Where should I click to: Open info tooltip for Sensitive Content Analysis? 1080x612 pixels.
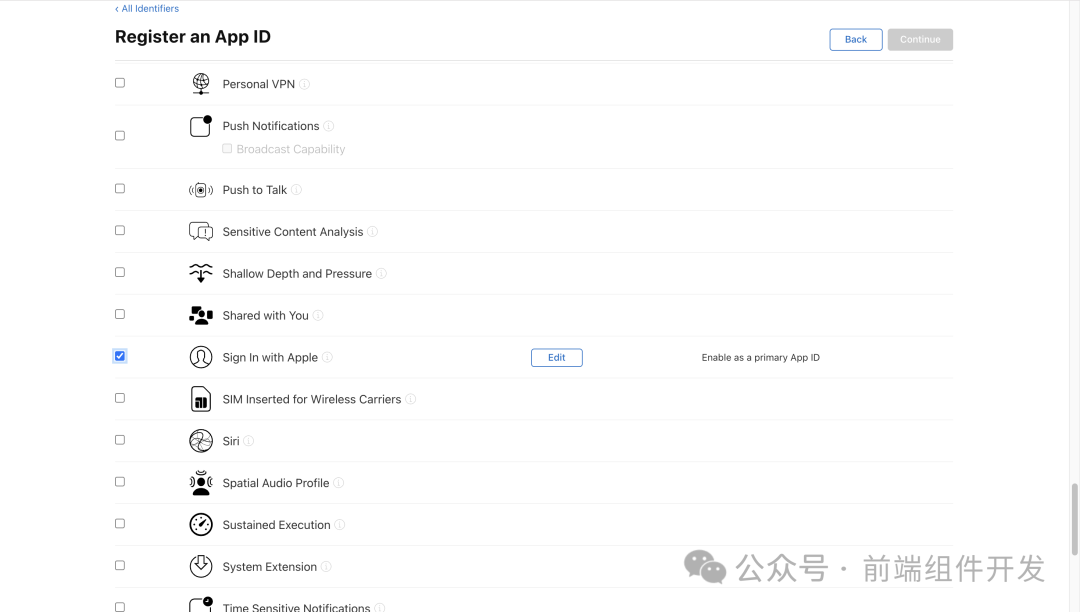pyautogui.click(x=373, y=231)
